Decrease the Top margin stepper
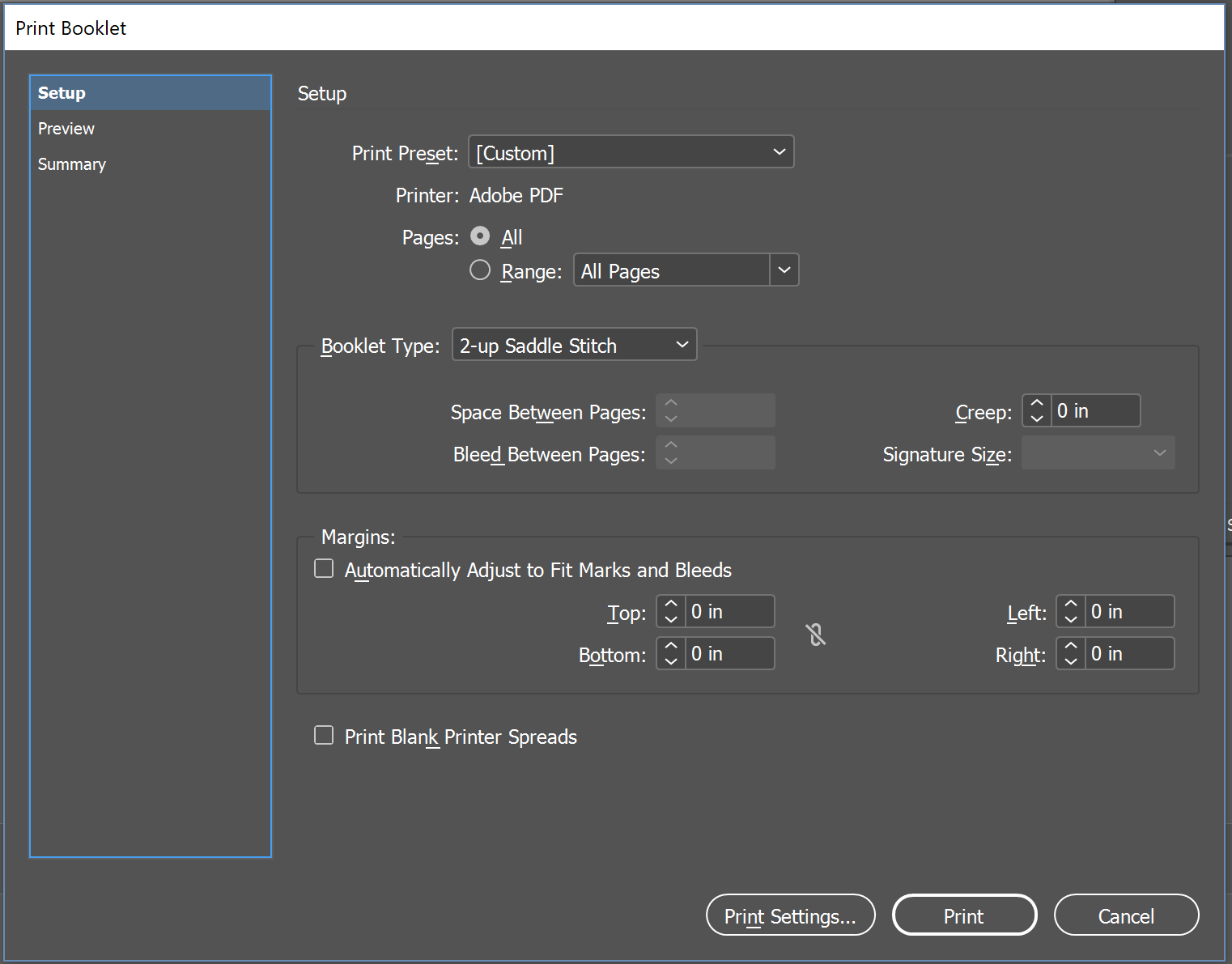This screenshot has height=964, width=1232. 671,619
